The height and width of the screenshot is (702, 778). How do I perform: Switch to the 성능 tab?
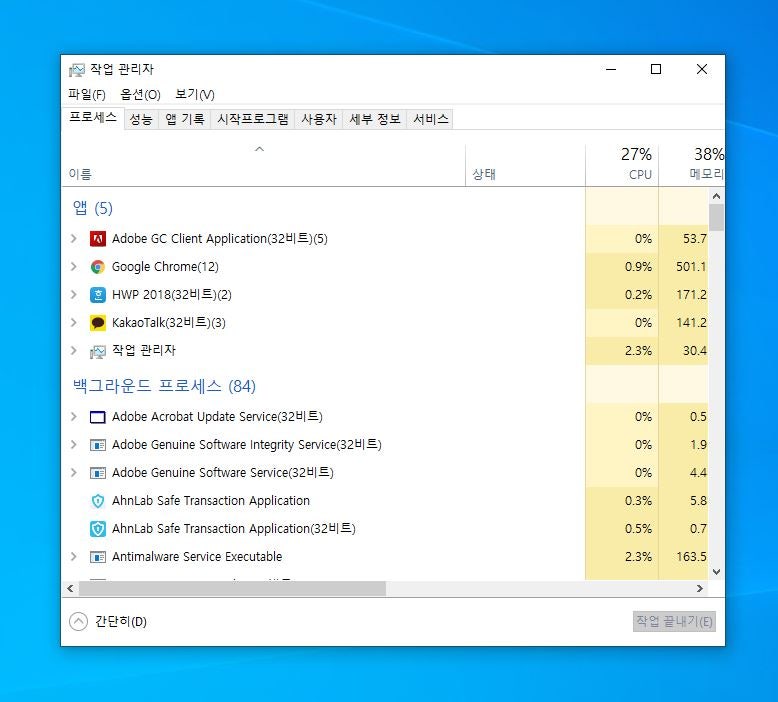141,119
